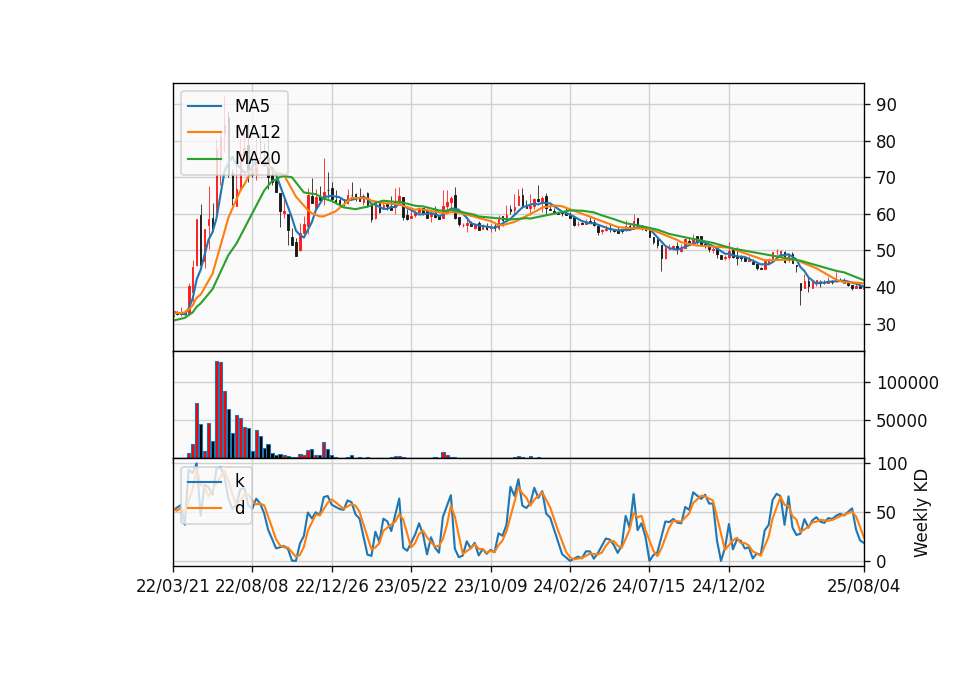Click the Weekly KD axis title
The height and width of the screenshot is (690, 960).
(x=921, y=513)
